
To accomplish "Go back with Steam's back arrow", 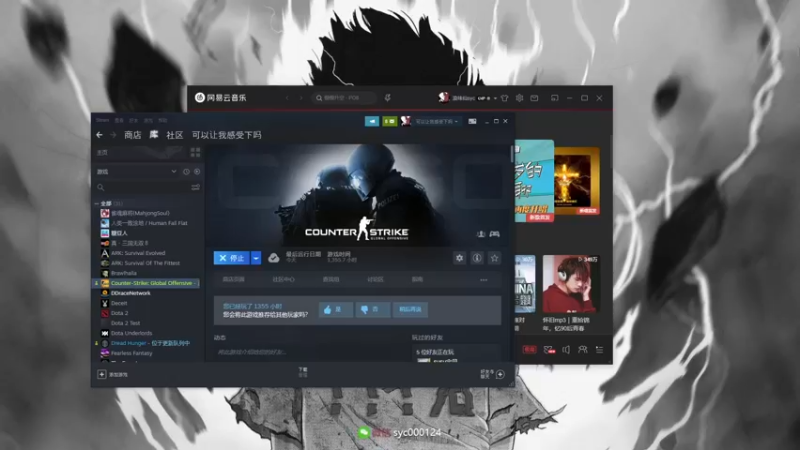I will (x=99, y=135).
